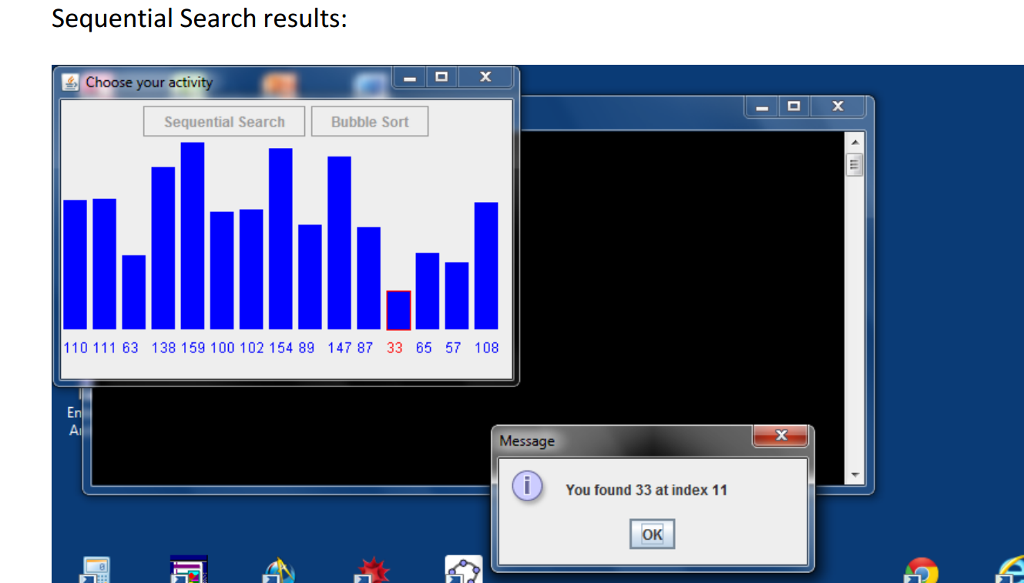Click the bar above value 138

[x=163, y=248]
